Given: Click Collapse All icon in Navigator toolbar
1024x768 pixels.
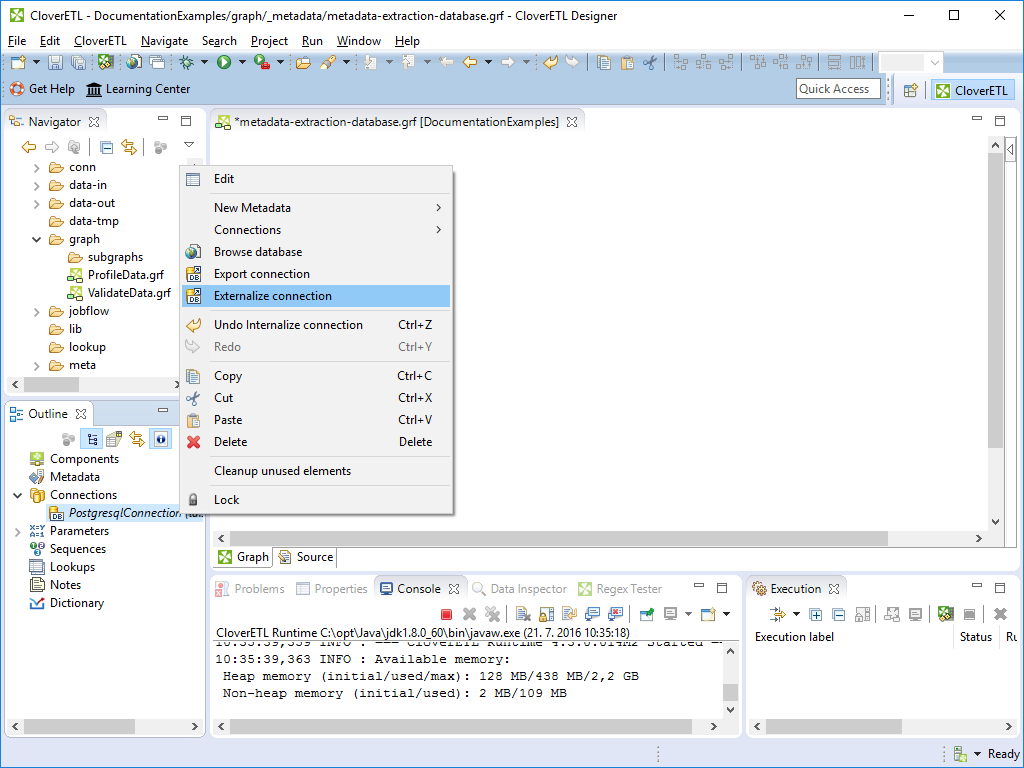Looking at the screenshot, I should click(x=106, y=147).
